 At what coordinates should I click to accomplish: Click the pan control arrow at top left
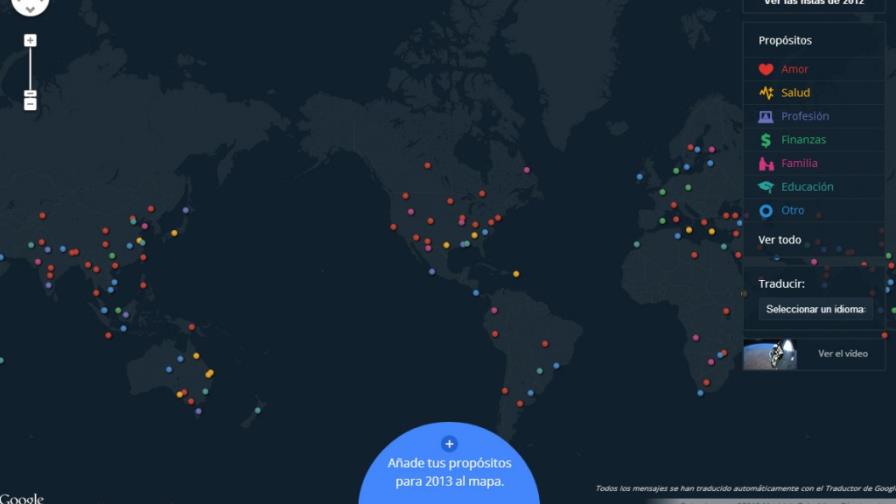tap(30, 7)
